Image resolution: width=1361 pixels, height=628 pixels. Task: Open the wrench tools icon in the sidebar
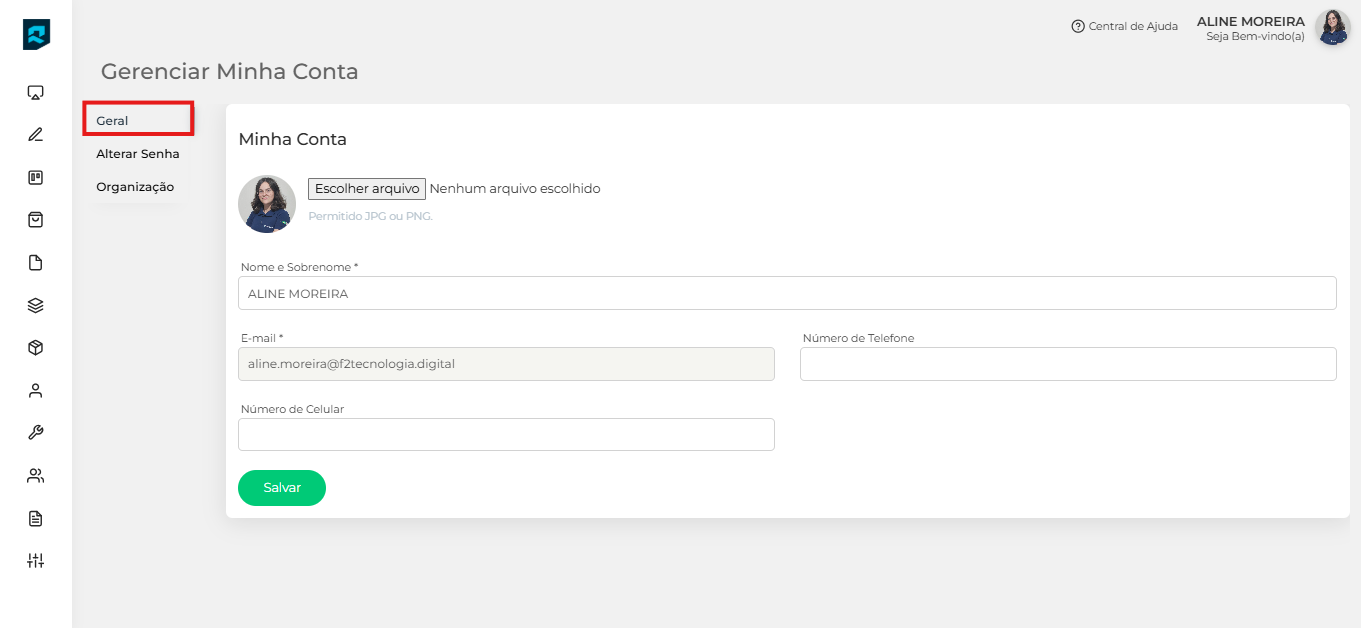36,433
